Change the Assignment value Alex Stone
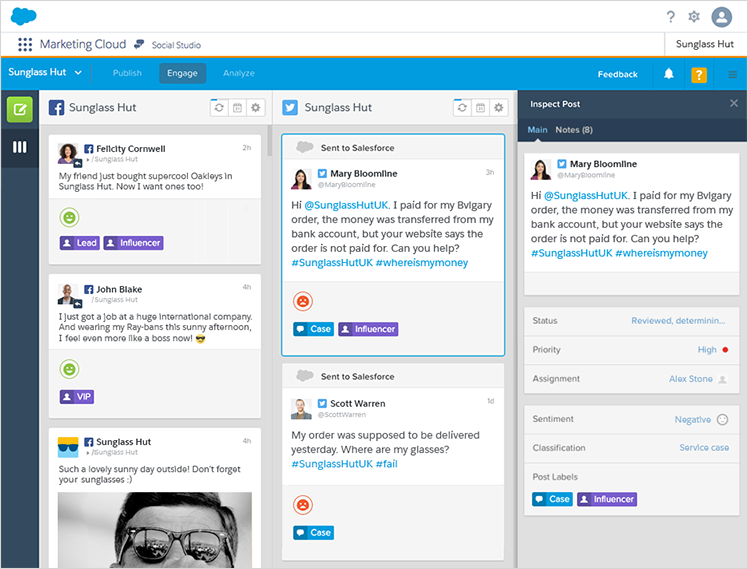The height and width of the screenshot is (569, 748). [x=690, y=379]
